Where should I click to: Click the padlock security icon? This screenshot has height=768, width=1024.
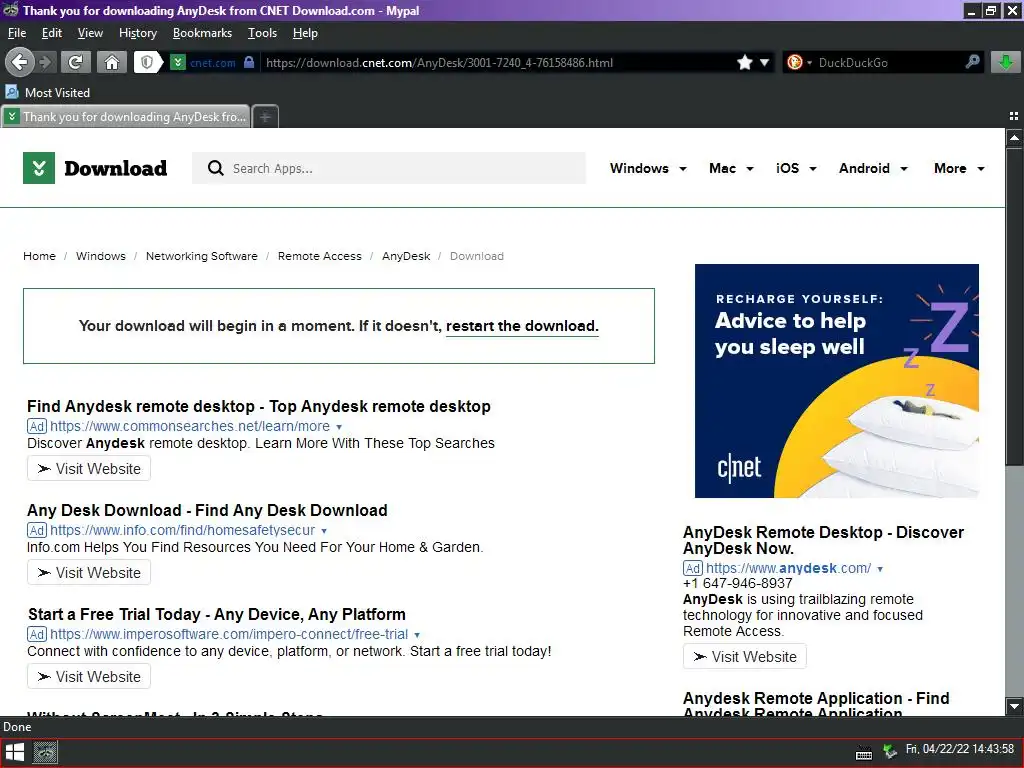[249, 62]
